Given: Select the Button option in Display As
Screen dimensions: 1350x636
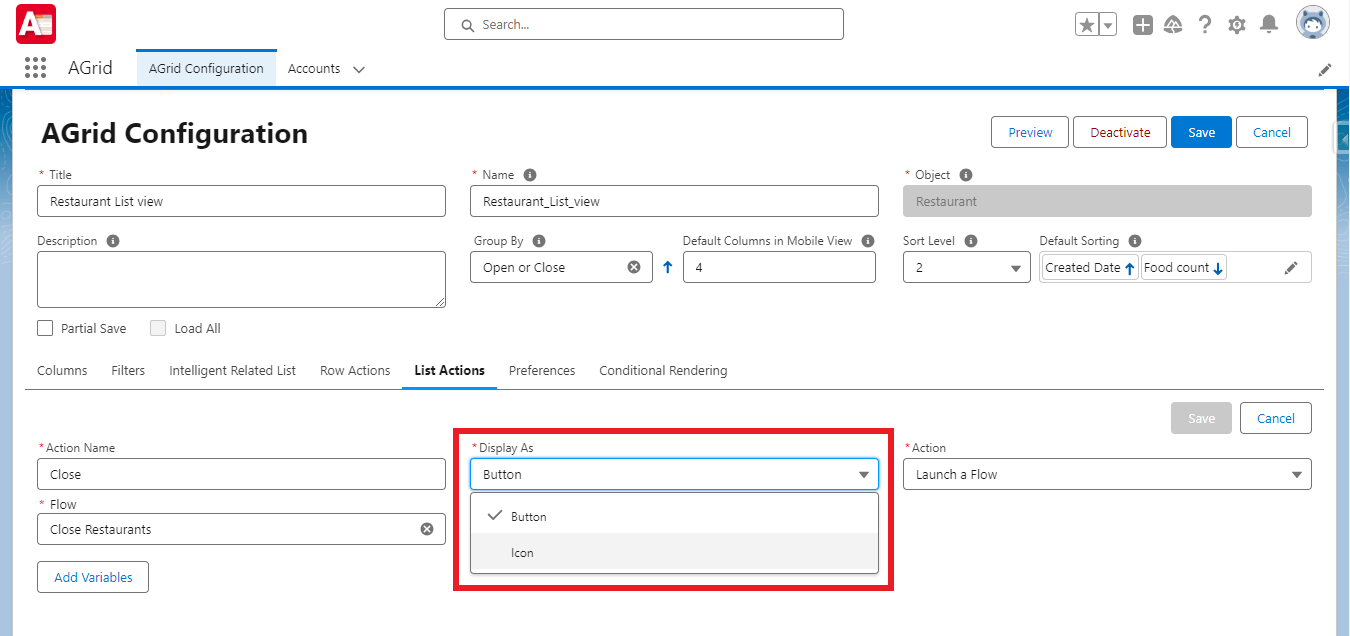Looking at the screenshot, I should click(x=674, y=516).
